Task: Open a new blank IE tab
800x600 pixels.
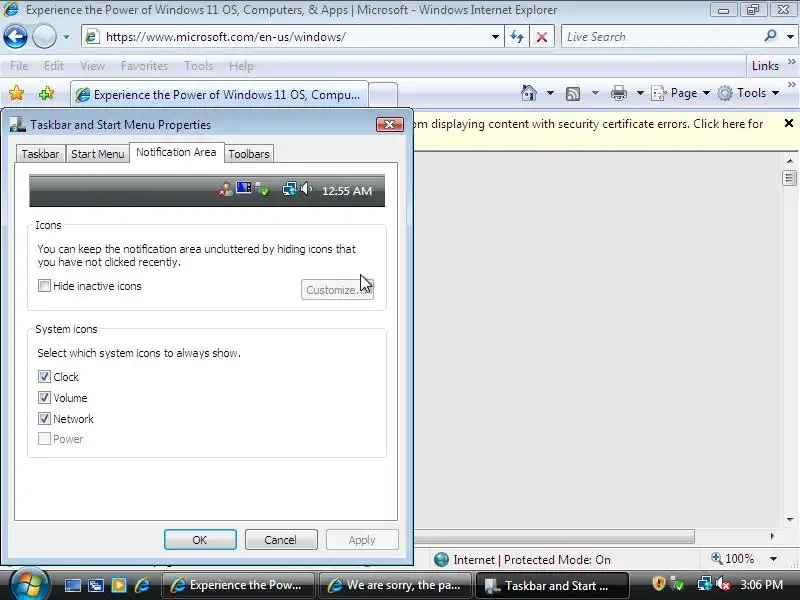Action: pyautogui.click(x=383, y=95)
